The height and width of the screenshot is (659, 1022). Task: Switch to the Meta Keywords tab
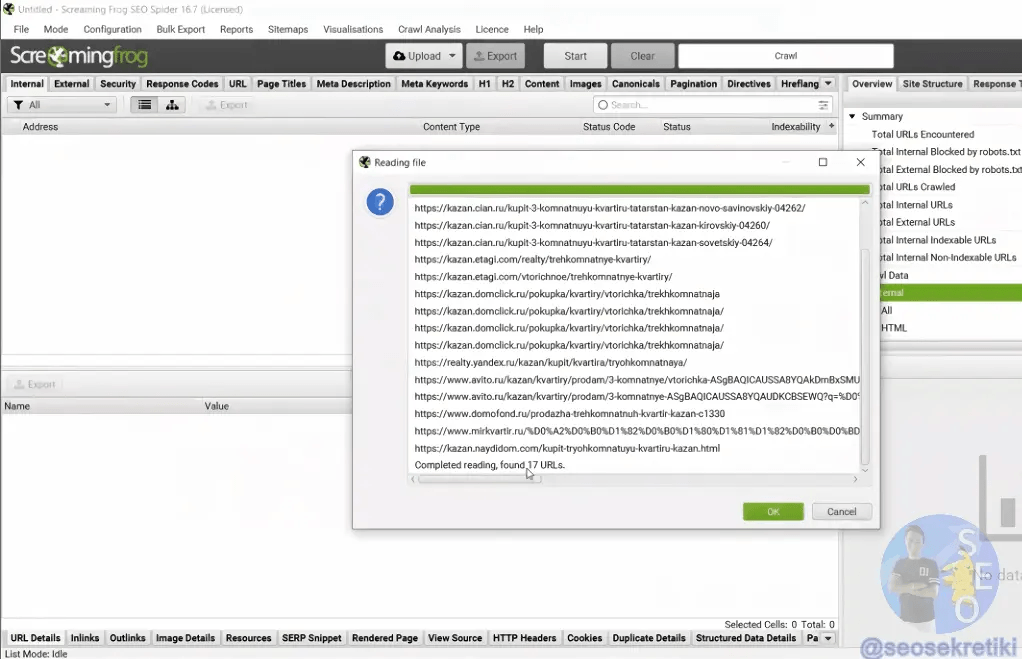point(434,84)
